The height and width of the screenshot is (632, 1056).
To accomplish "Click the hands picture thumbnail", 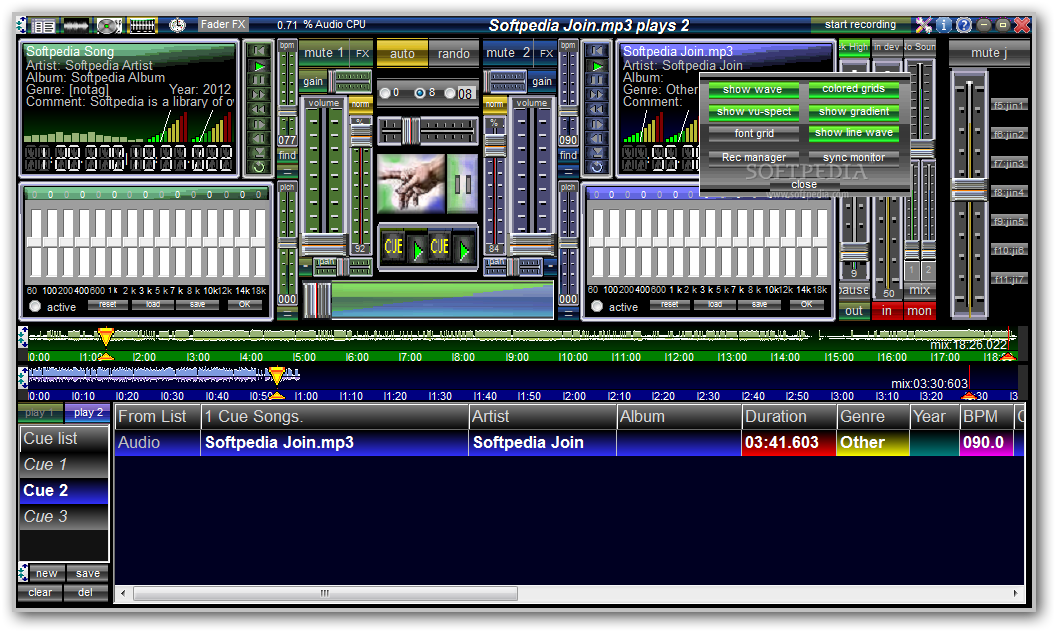I will pyautogui.click(x=411, y=183).
